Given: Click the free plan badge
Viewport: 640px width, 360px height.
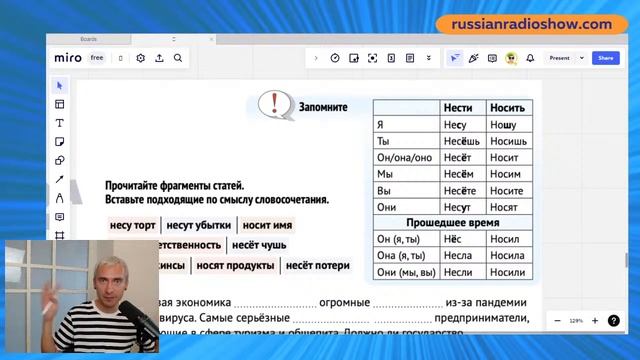Looking at the screenshot, I should (x=97, y=58).
